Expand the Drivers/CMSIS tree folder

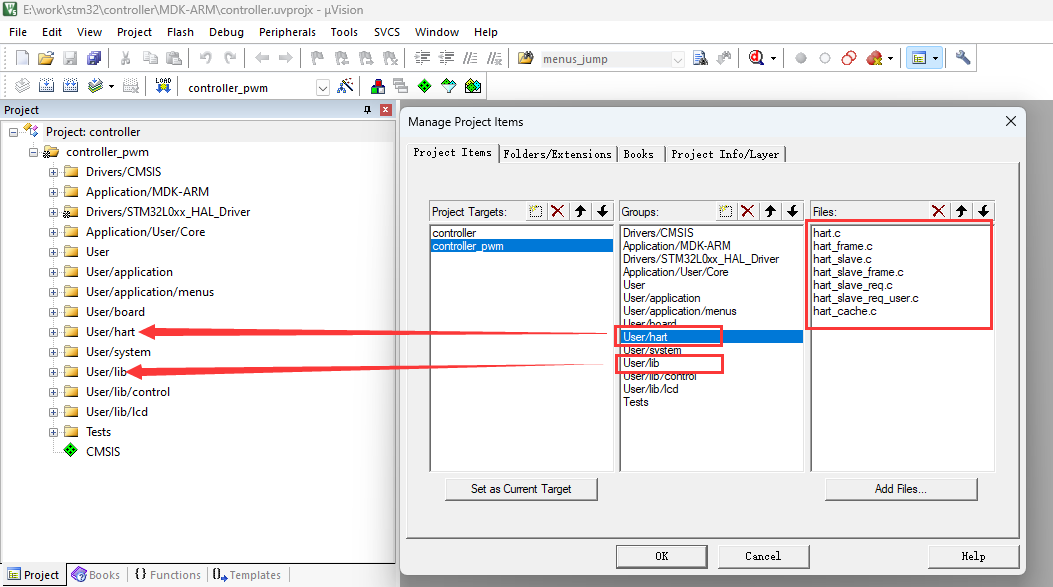pyautogui.click(x=54, y=172)
